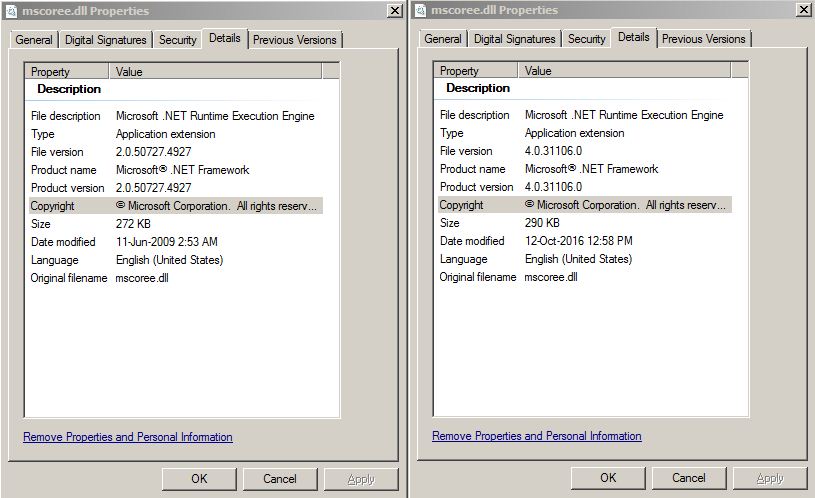This screenshot has height=498, width=815.
Task: Open Digital Signatures tab in left window
Action: (x=106, y=40)
